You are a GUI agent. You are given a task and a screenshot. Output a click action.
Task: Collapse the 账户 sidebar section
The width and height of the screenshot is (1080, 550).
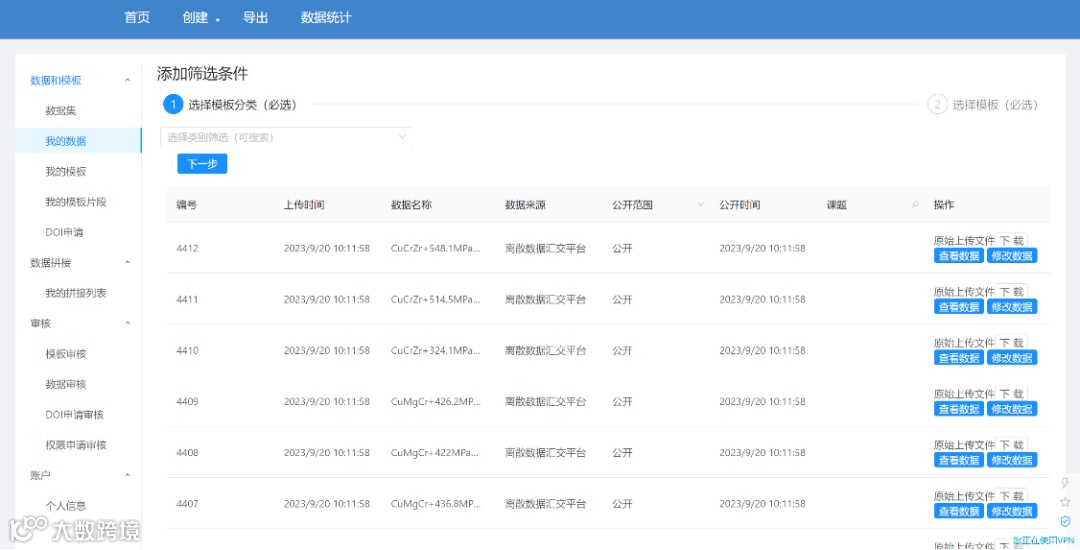point(127,475)
